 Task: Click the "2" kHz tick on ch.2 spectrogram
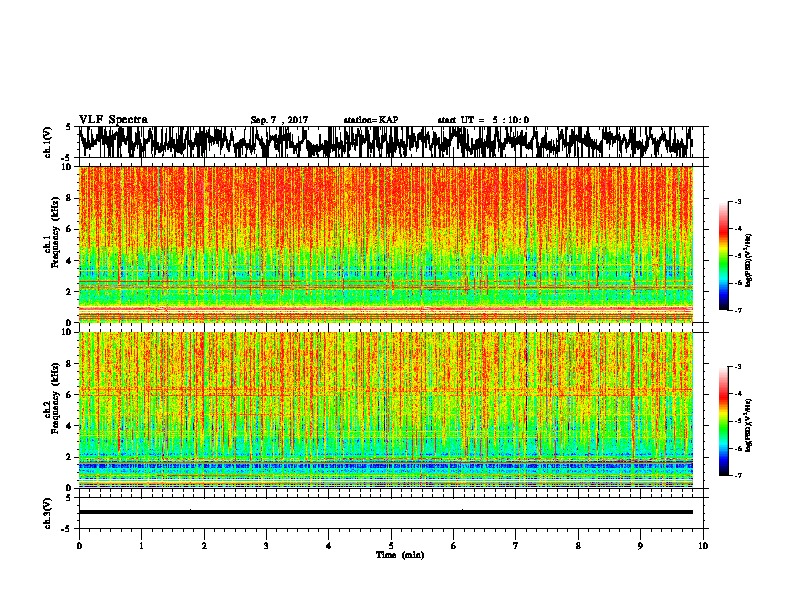click(70, 457)
